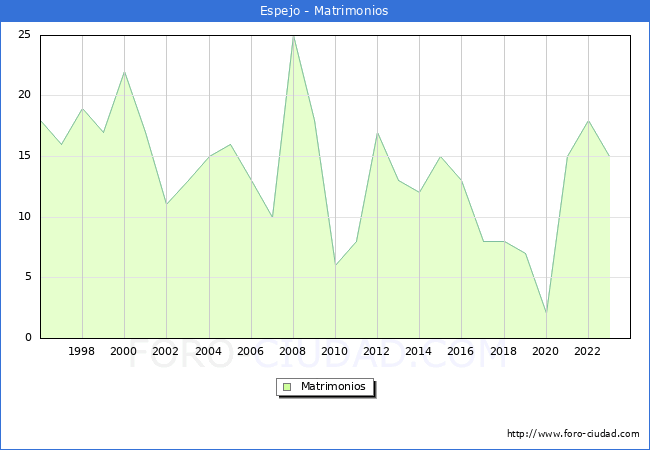Click the y-axis label 5

[28, 276]
